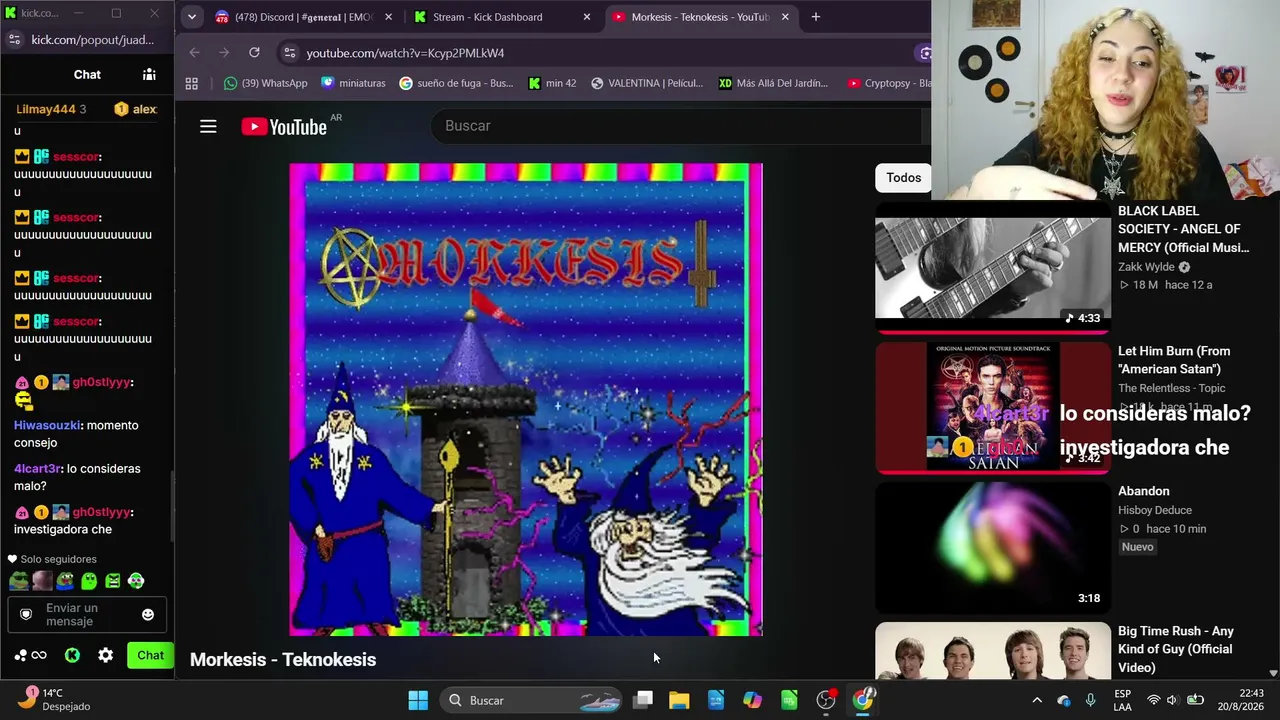This screenshot has width=1280, height=720.
Task: Open the Black Label Society video thumbnail
Action: pyautogui.click(x=993, y=266)
